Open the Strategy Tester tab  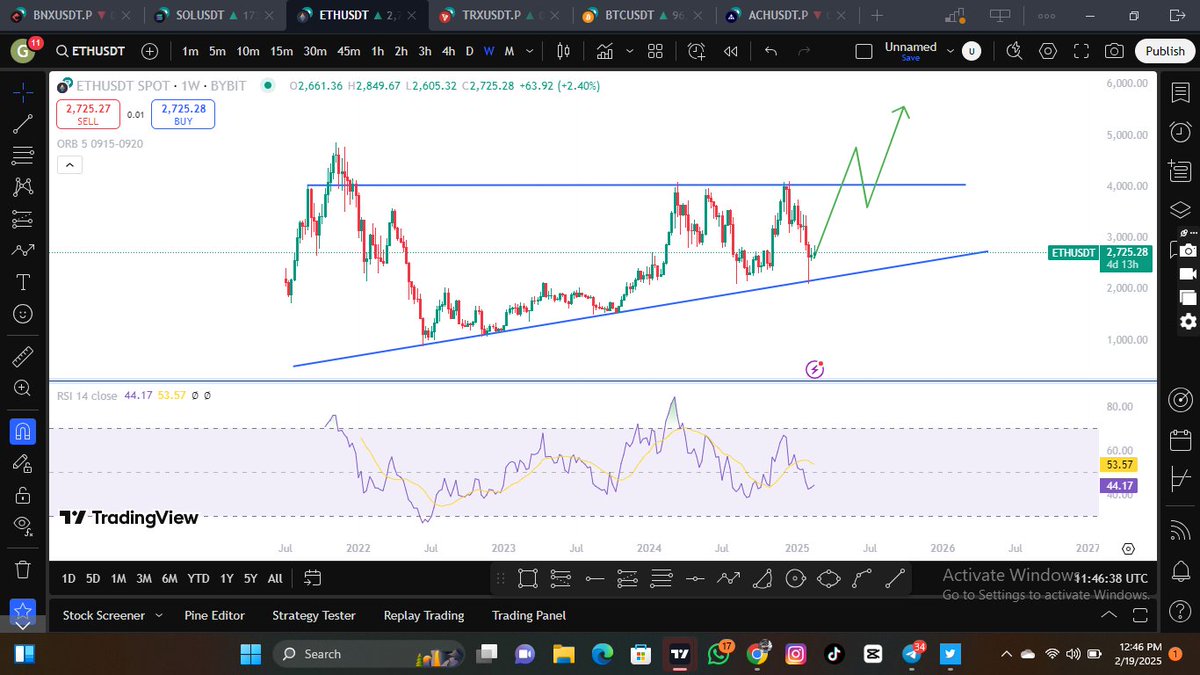(314, 615)
